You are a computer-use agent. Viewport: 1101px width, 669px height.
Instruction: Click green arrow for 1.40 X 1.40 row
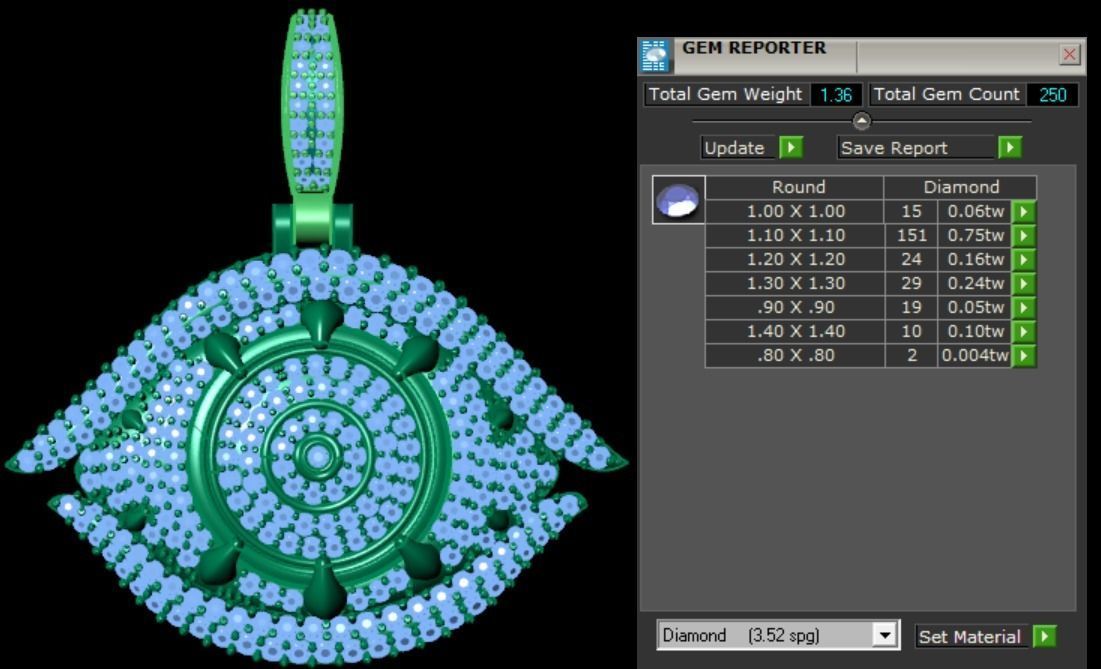tap(1024, 331)
